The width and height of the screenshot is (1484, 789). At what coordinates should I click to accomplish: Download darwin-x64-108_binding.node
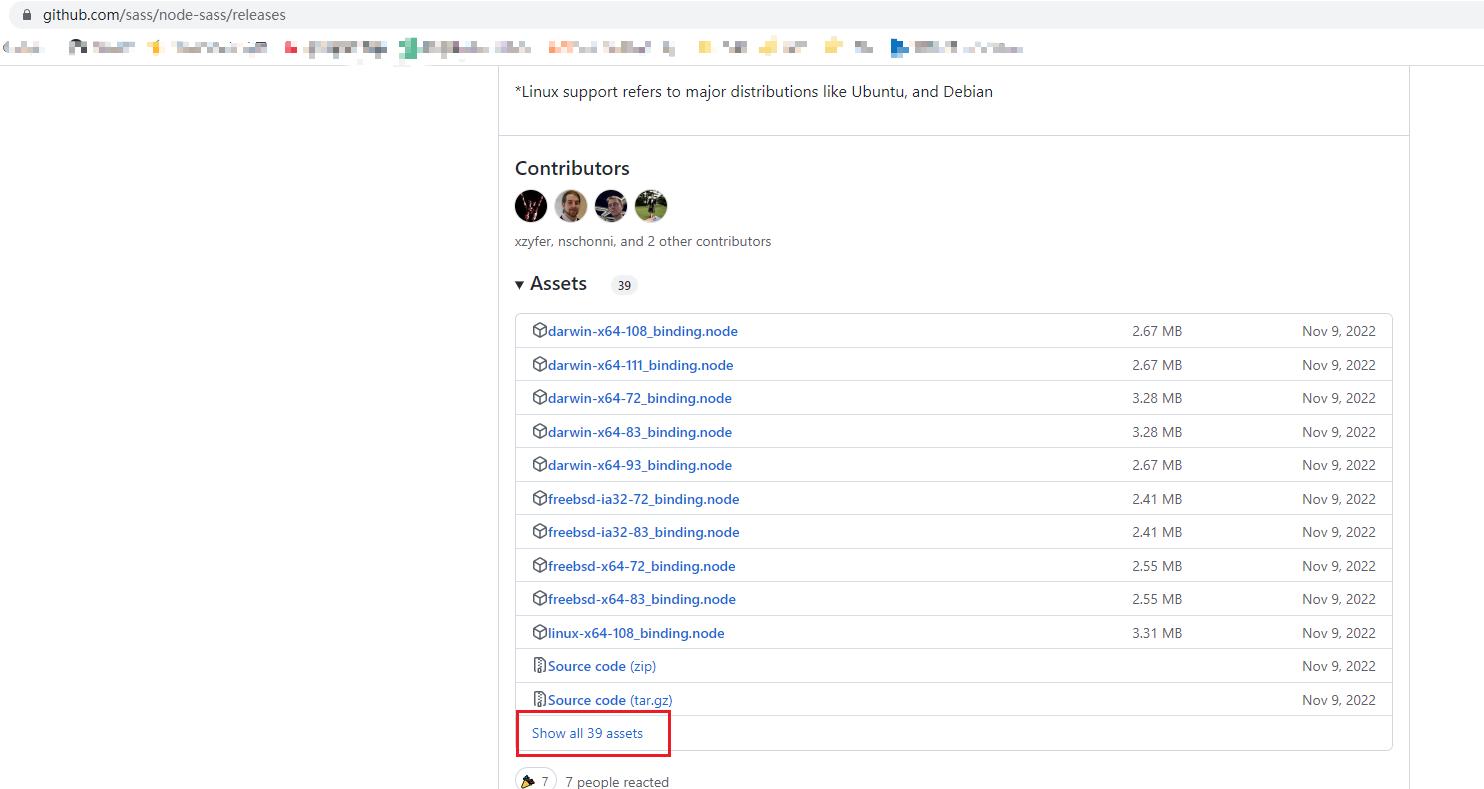point(643,331)
